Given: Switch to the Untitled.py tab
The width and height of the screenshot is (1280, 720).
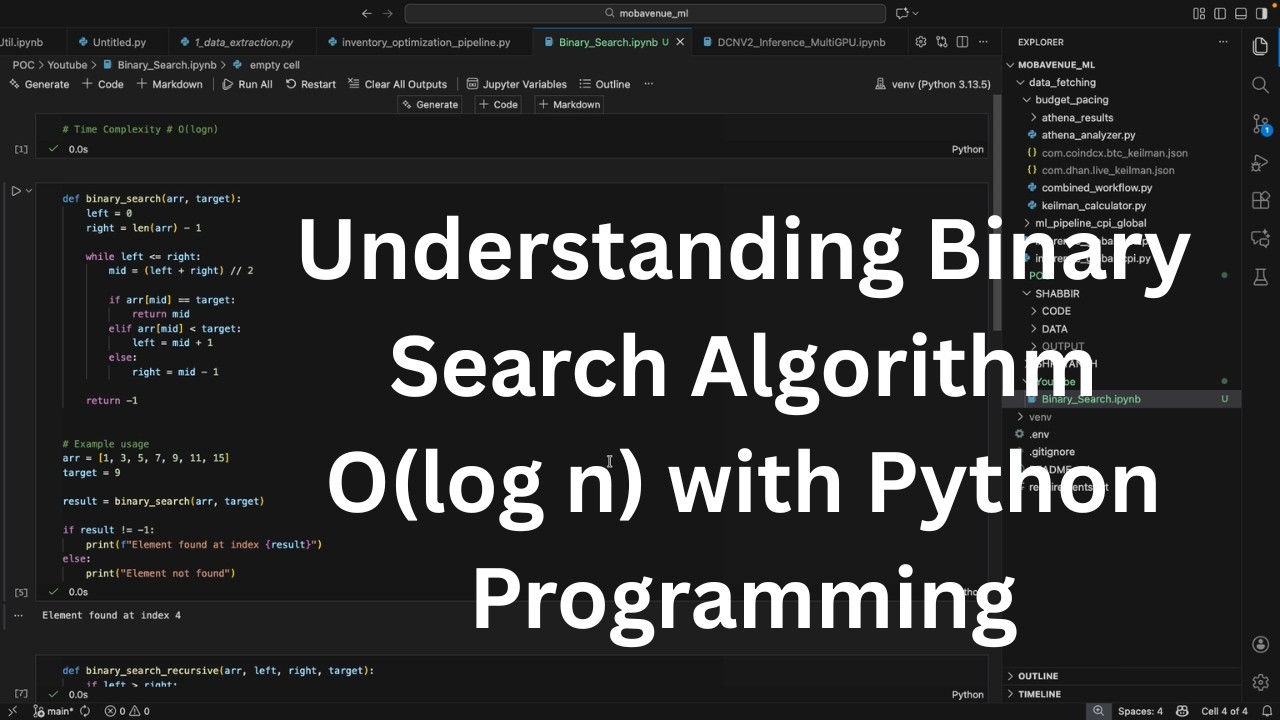Looking at the screenshot, I should pyautogui.click(x=119, y=42).
